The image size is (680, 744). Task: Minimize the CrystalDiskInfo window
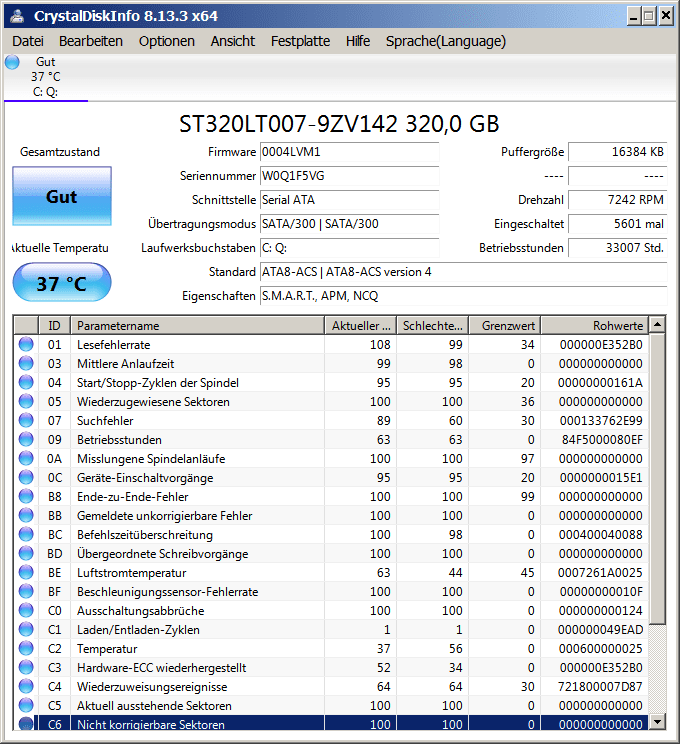(x=634, y=17)
